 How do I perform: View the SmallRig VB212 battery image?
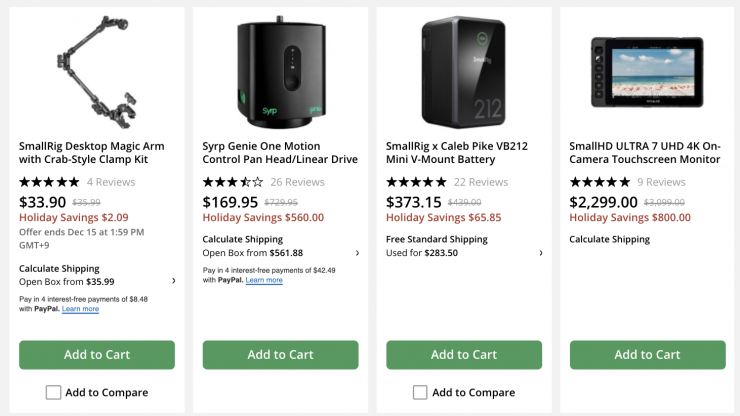[x=464, y=68]
